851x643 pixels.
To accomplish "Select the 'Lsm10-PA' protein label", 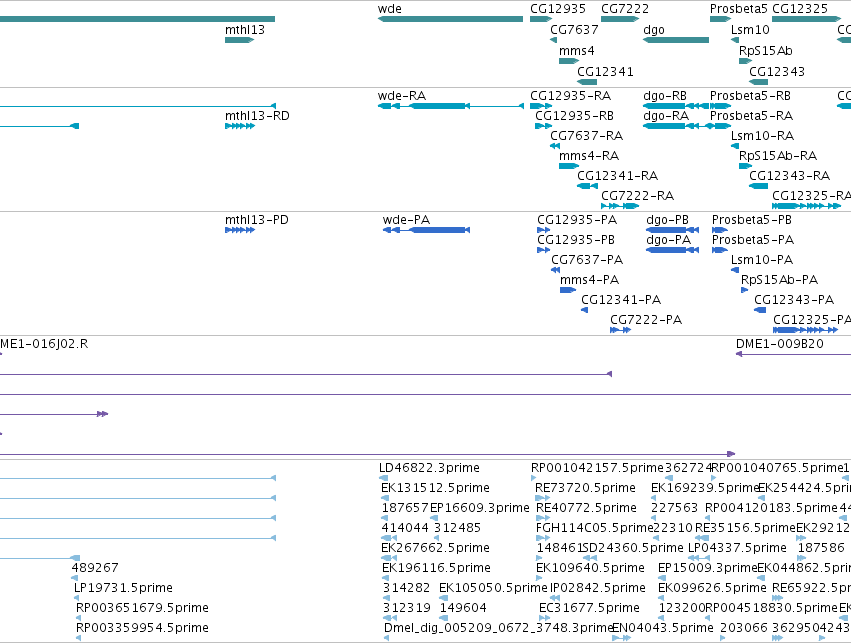I will [761, 260].
